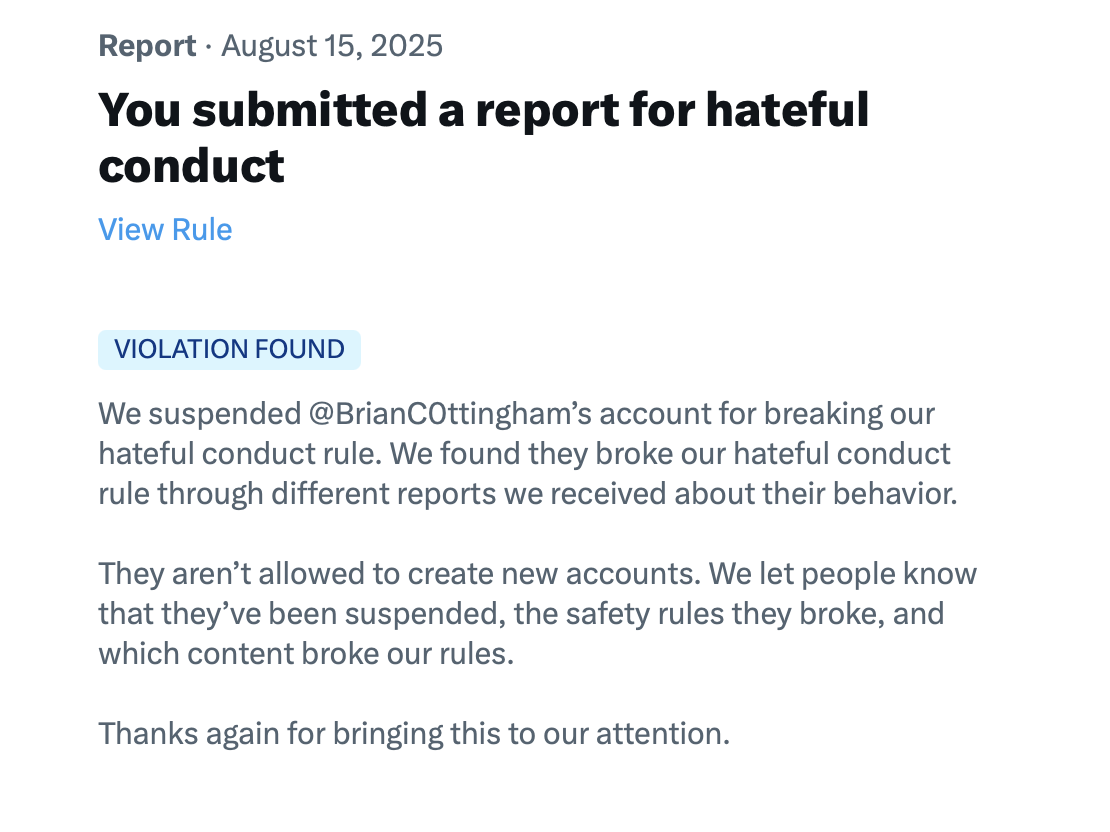
Task: Click the Report label at top
Action: 147,46
